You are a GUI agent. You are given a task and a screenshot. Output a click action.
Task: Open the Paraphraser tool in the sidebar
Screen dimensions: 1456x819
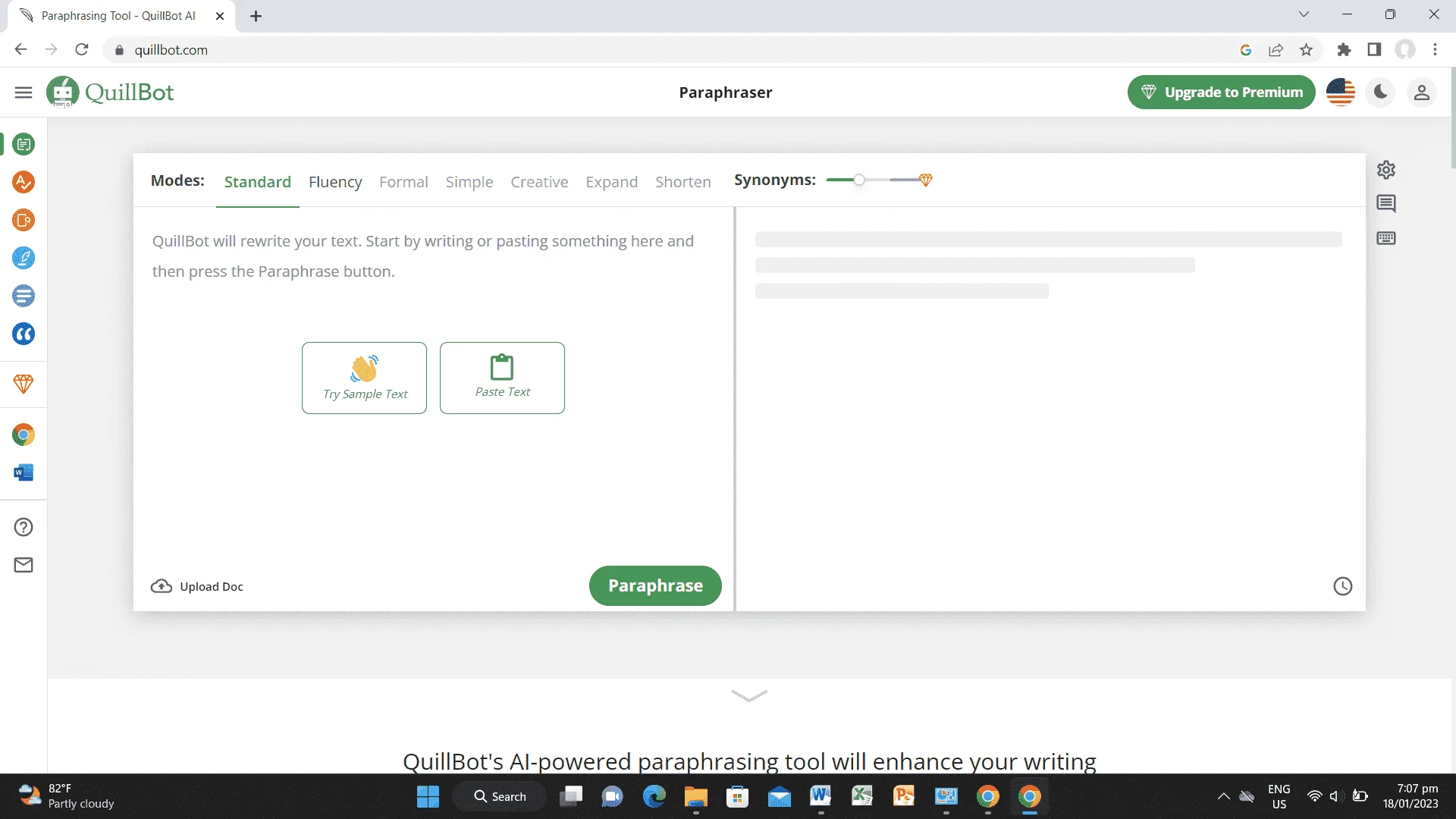pos(24,144)
